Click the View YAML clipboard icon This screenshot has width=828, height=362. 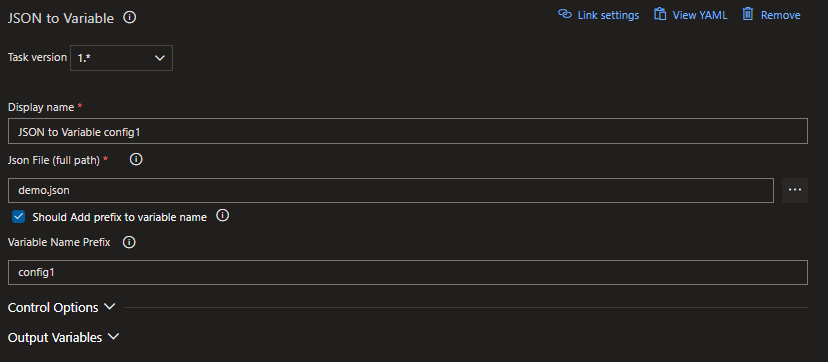[660, 14]
